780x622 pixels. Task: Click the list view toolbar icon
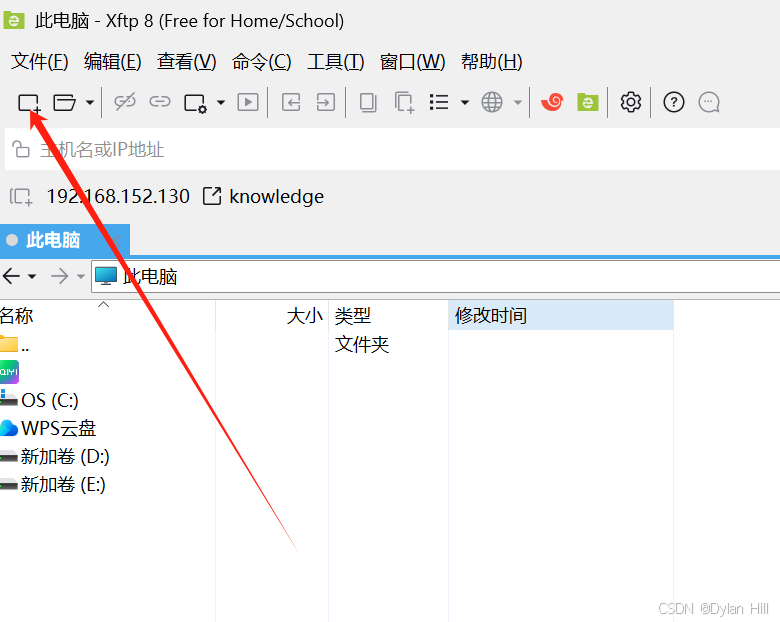(439, 103)
